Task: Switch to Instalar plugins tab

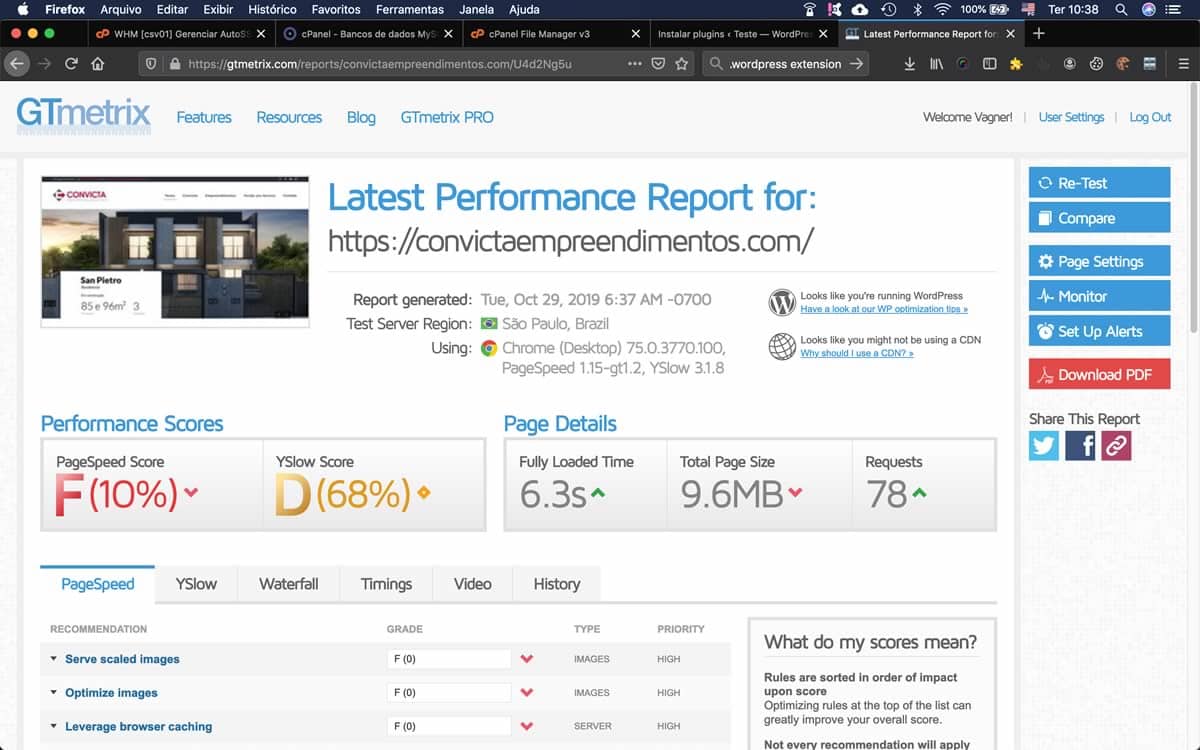Action: click(743, 33)
